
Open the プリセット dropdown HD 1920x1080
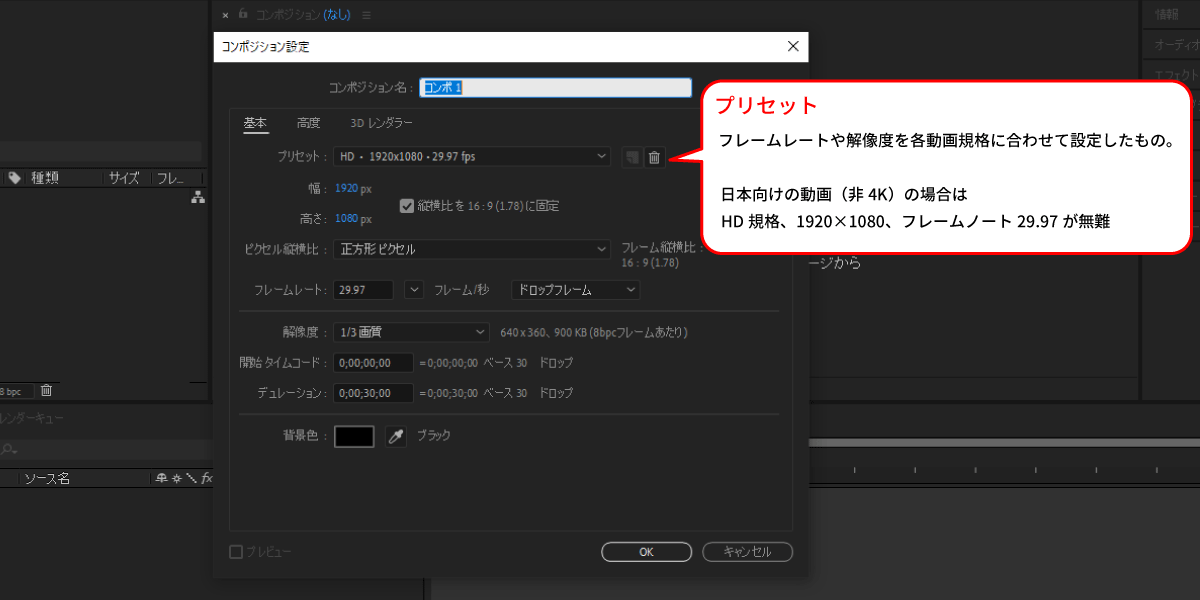click(x=472, y=157)
